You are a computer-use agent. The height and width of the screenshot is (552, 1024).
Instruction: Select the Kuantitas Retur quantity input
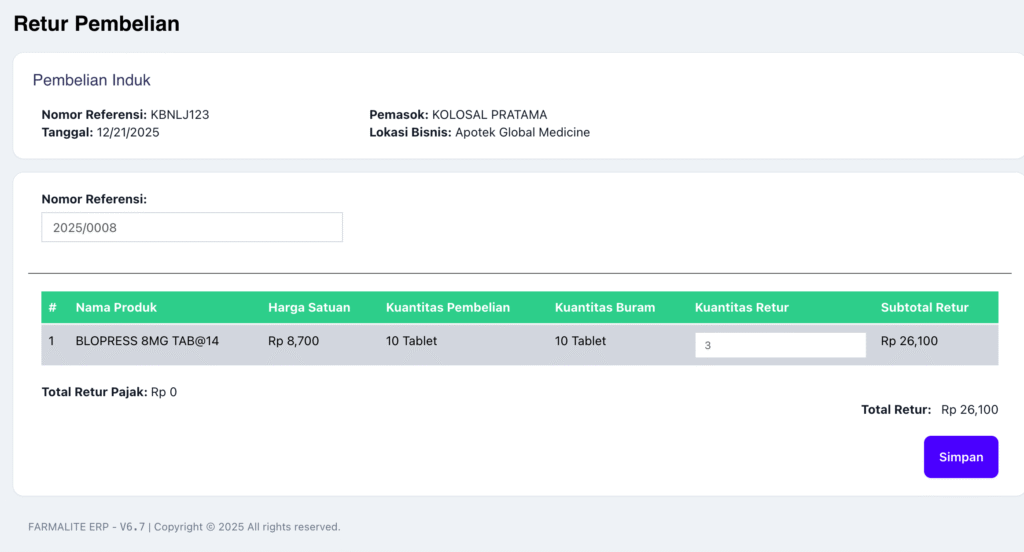point(780,345)
